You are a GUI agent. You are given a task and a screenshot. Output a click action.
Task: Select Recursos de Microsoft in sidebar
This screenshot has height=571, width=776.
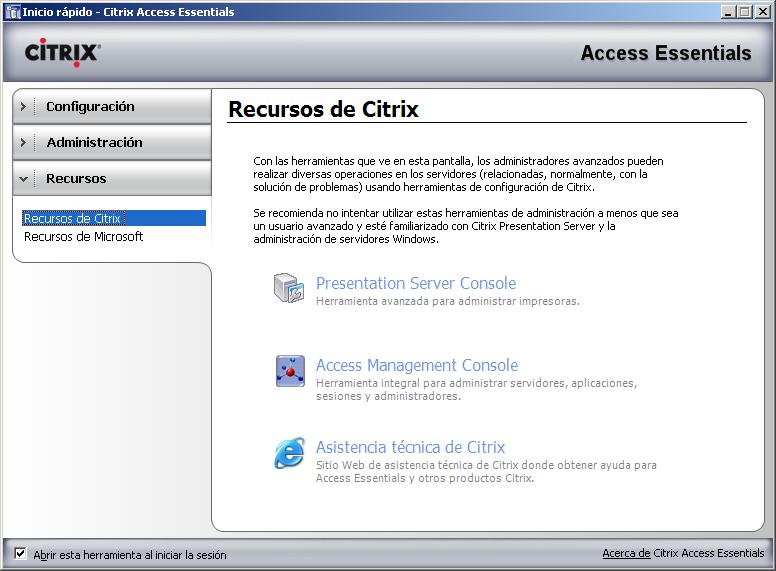click(84, 237)
